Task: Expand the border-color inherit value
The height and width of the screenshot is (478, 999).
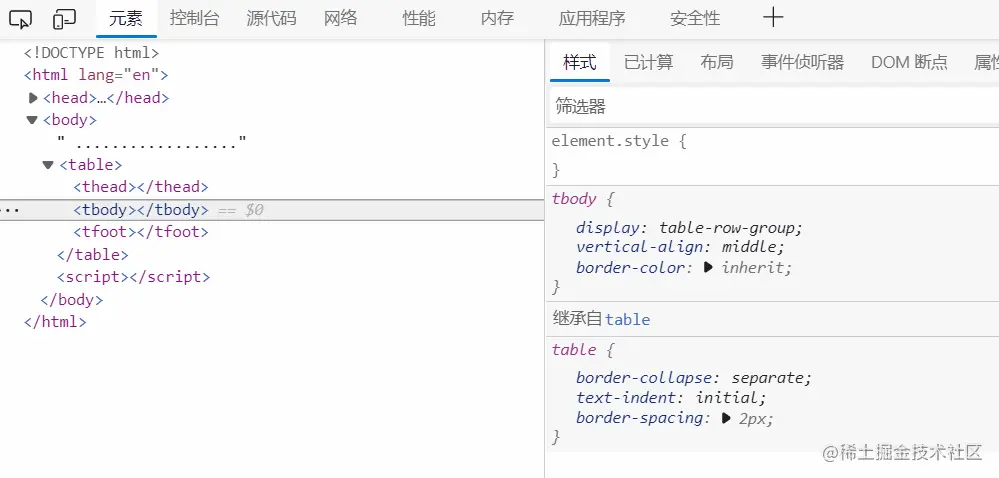Action: [708, 268]
